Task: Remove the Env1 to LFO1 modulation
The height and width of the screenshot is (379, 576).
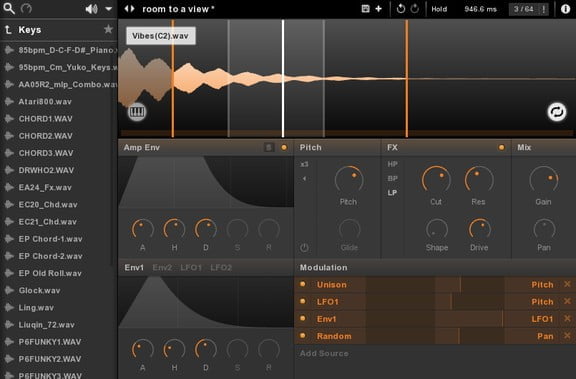Action: (x=567, y=318)
